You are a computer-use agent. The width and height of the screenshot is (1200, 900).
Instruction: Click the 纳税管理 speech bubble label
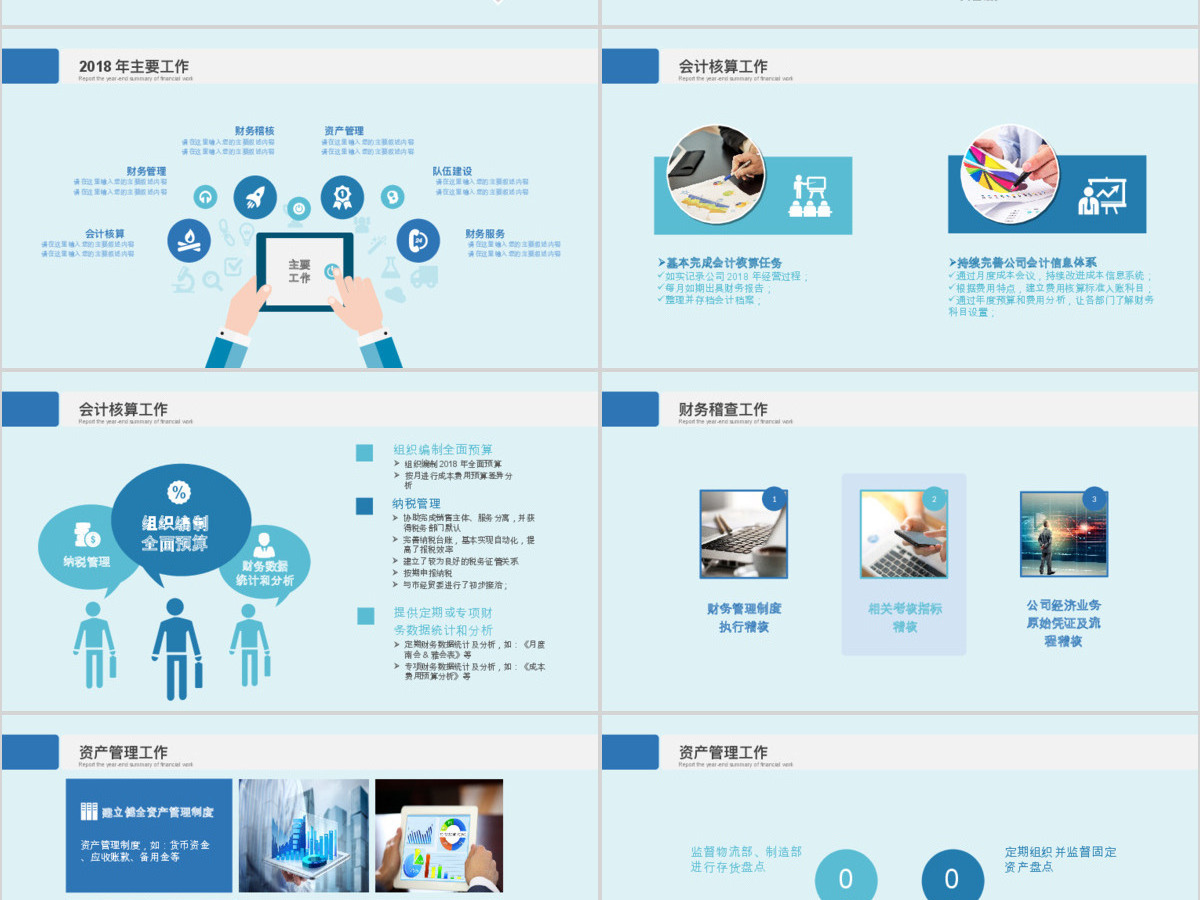pyautogui.click(x=86, y=562)
